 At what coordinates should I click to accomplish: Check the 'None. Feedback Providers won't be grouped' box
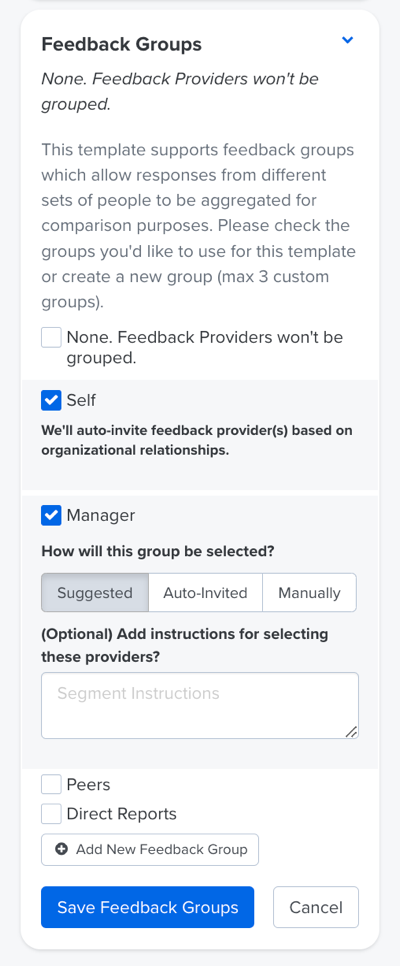pyautogui.click(x=51, y=338)
